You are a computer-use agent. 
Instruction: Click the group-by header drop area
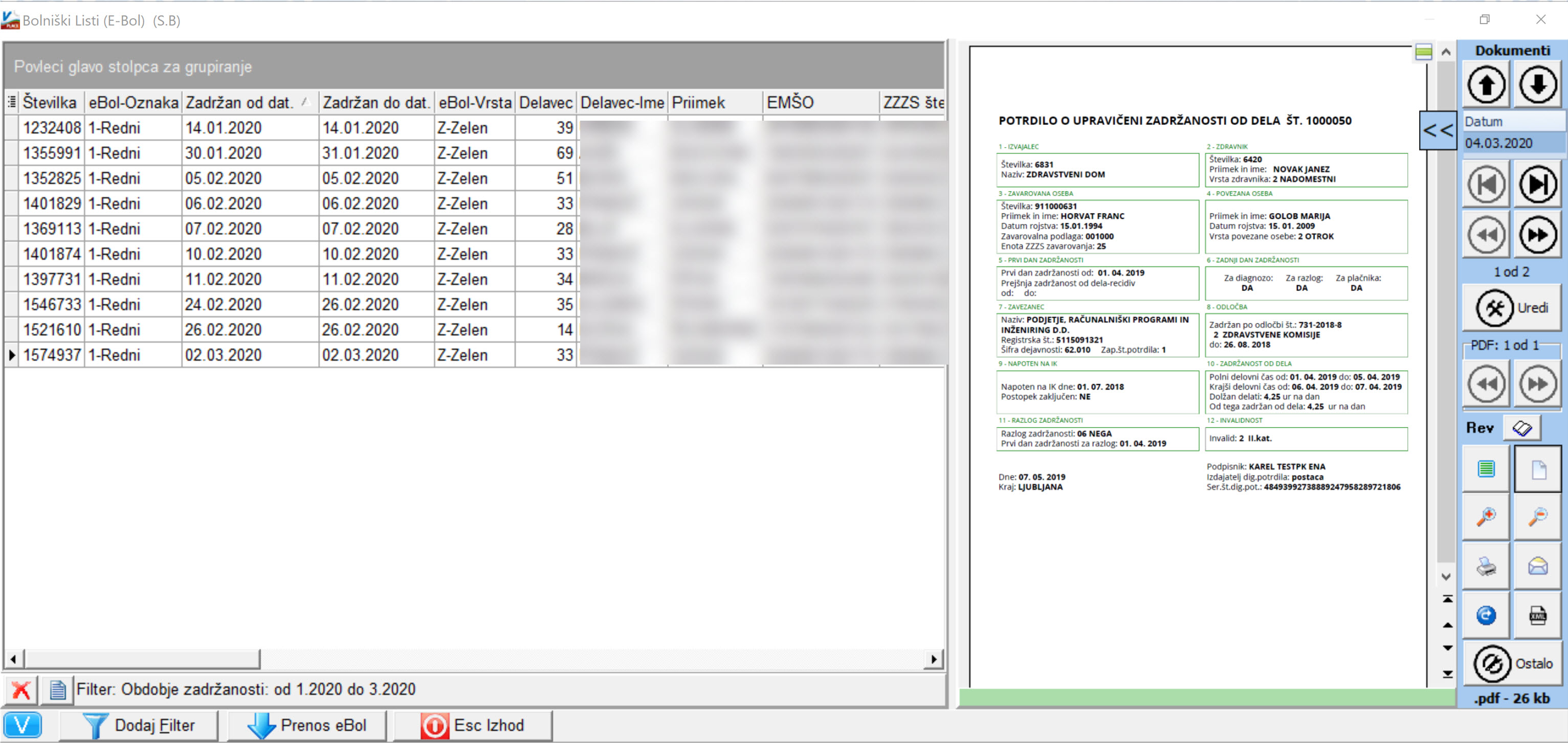pos(474,66)
